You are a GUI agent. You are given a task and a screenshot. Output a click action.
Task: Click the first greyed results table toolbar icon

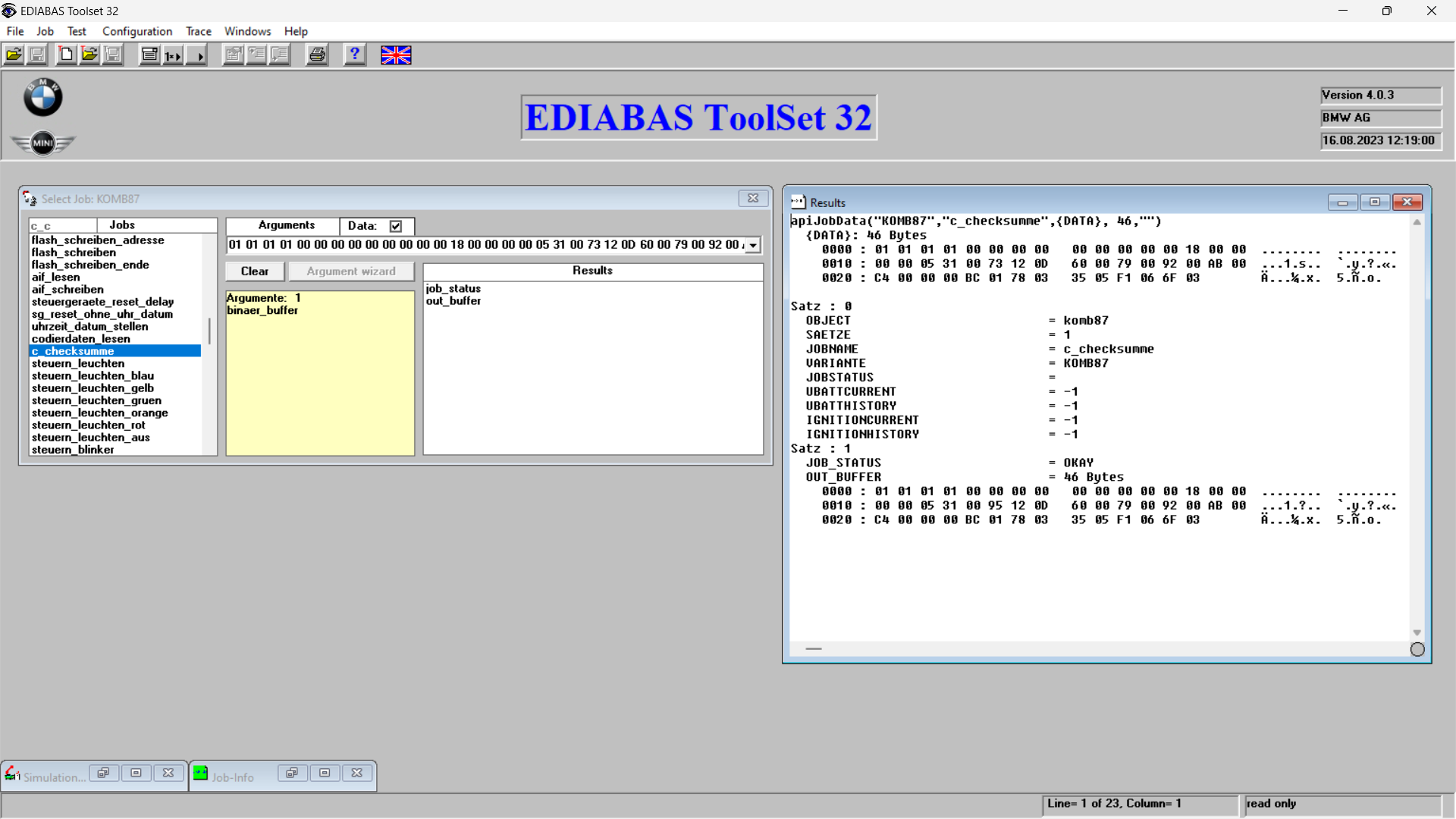coord(234,55)
